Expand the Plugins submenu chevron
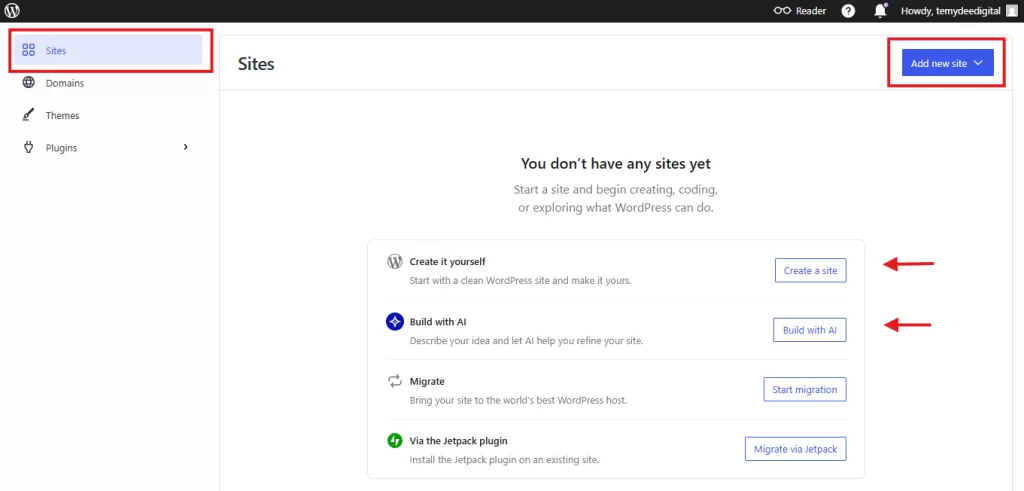Image resolution: width=1024 pixels, height=491 pixels. 185,148
